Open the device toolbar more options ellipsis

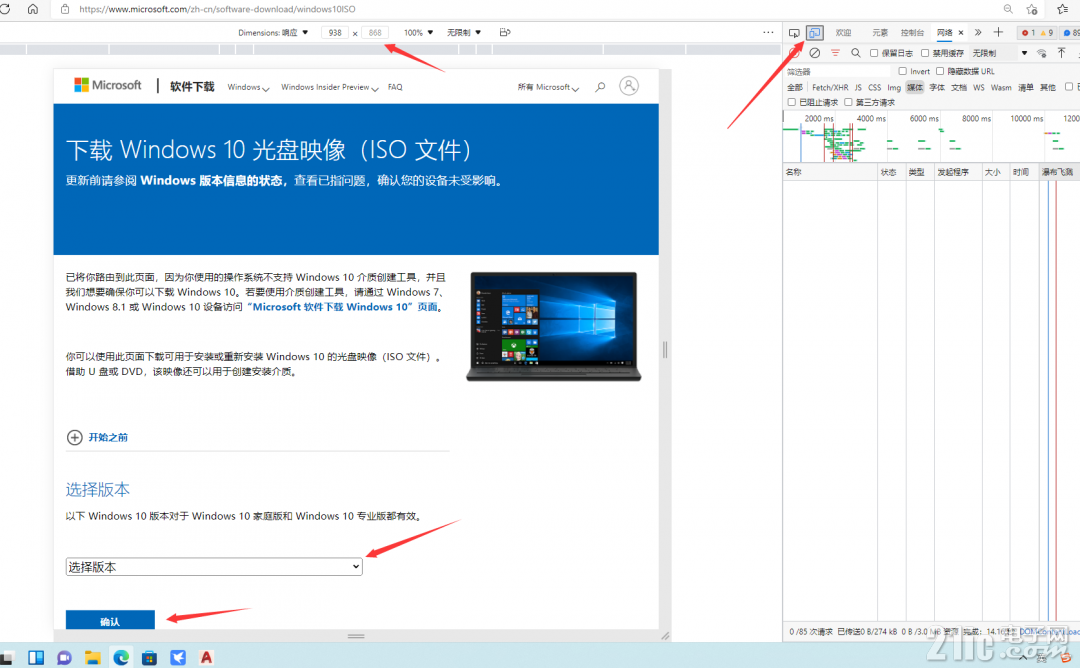coord(768,32)
